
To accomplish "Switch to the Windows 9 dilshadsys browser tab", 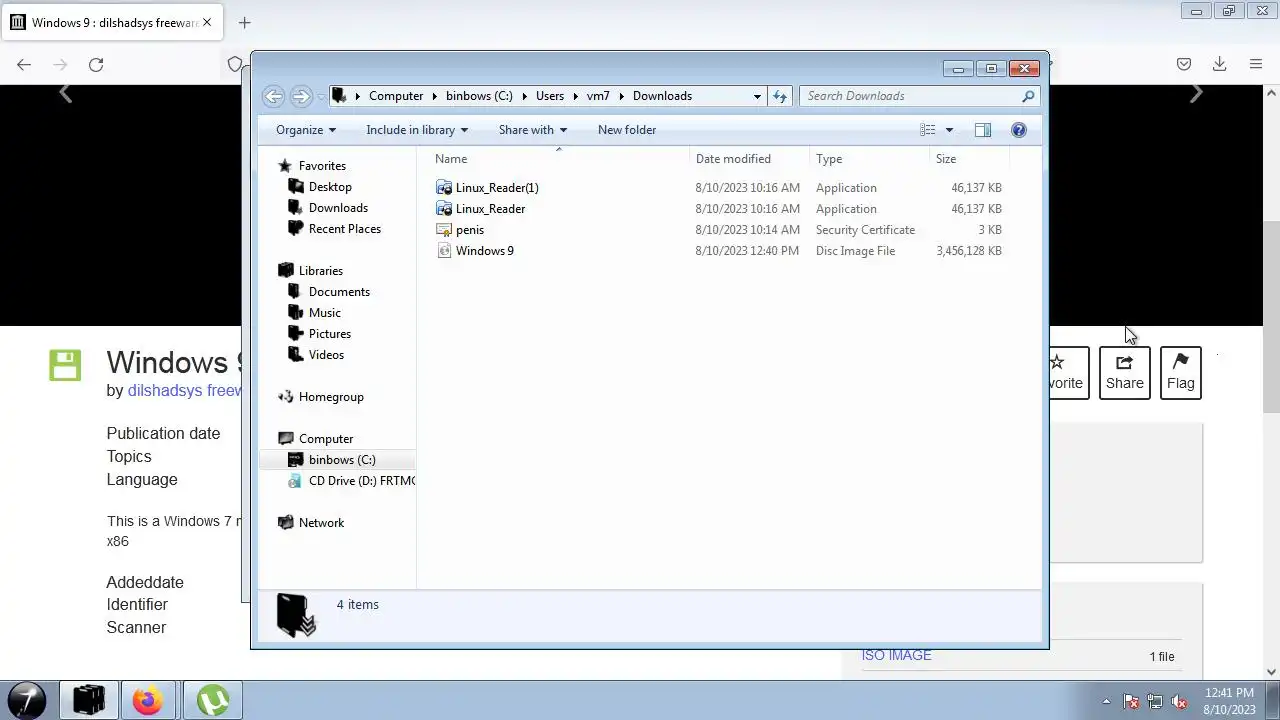I will 110,22.
